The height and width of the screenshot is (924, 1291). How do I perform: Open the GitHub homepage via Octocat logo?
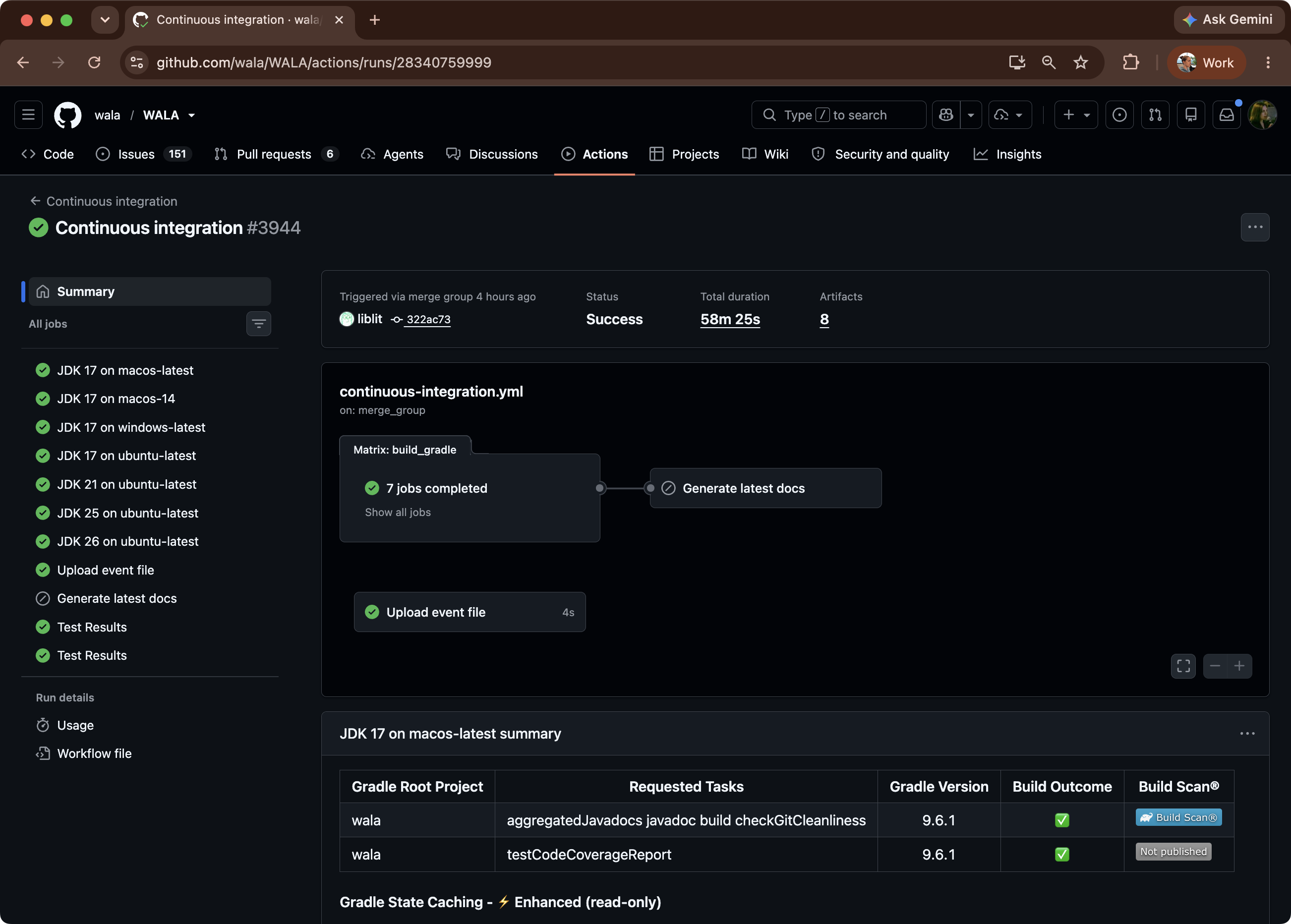pyautogui.click(x=67, y=115)
